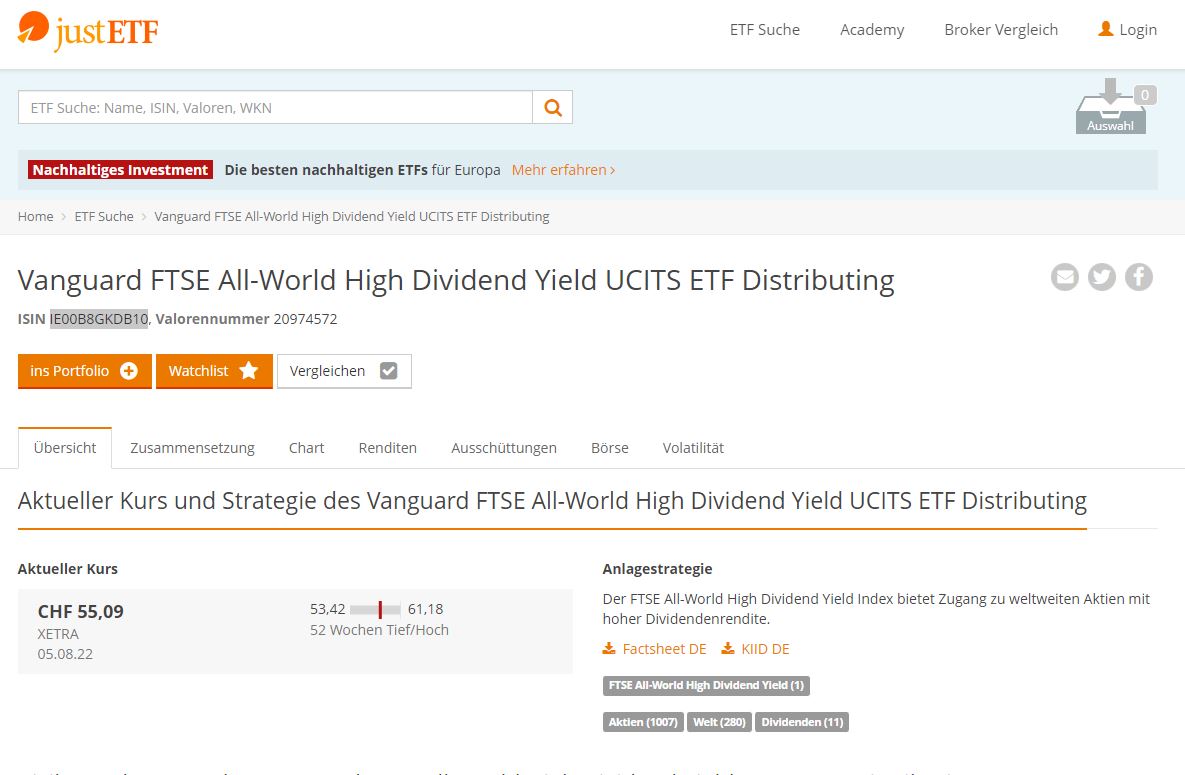Switch to the Zusammensetzung tab
The image size is (1185, 775).
(x=193, y=448)
